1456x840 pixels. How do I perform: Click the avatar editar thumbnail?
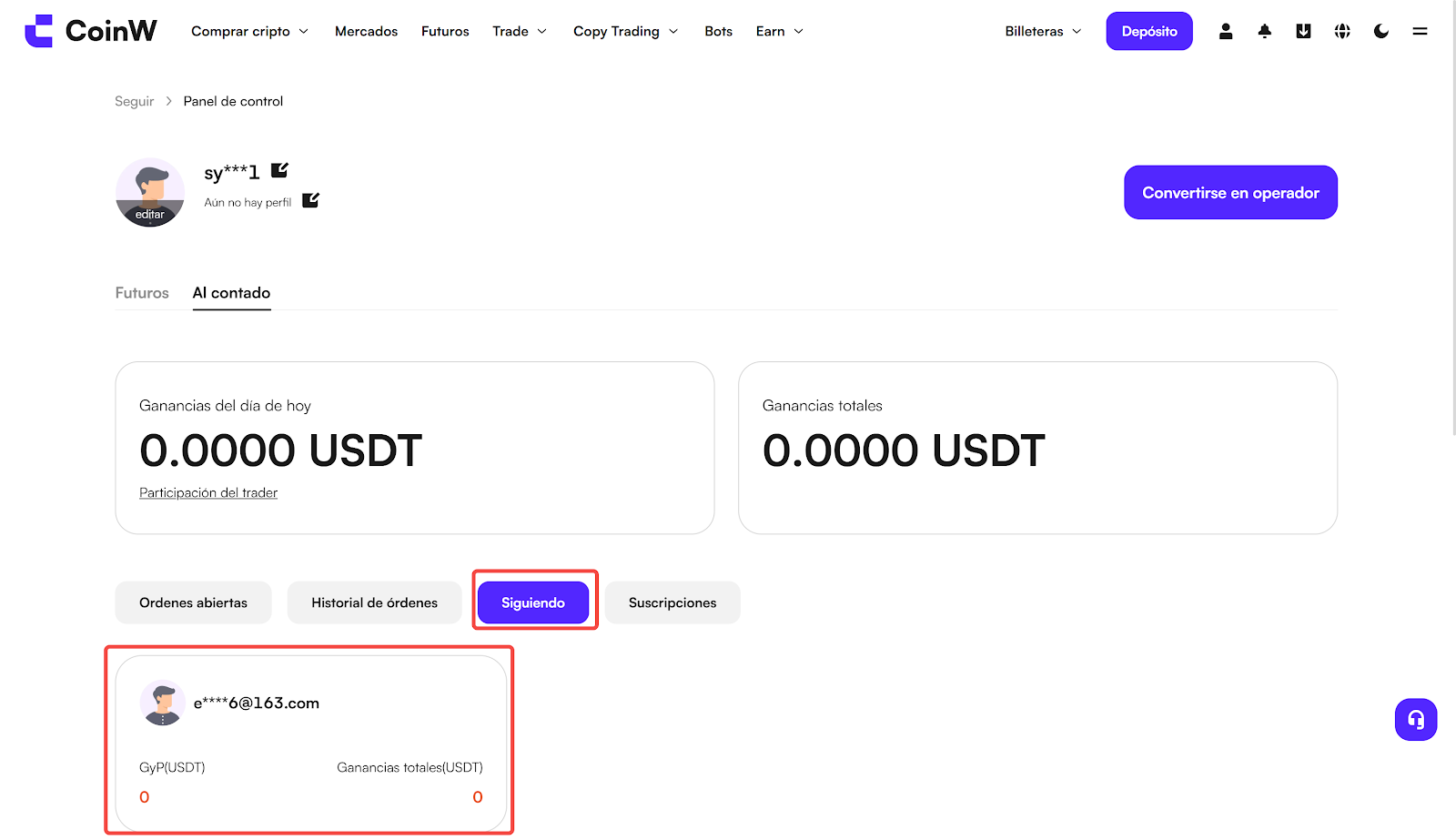click(150, 193)
